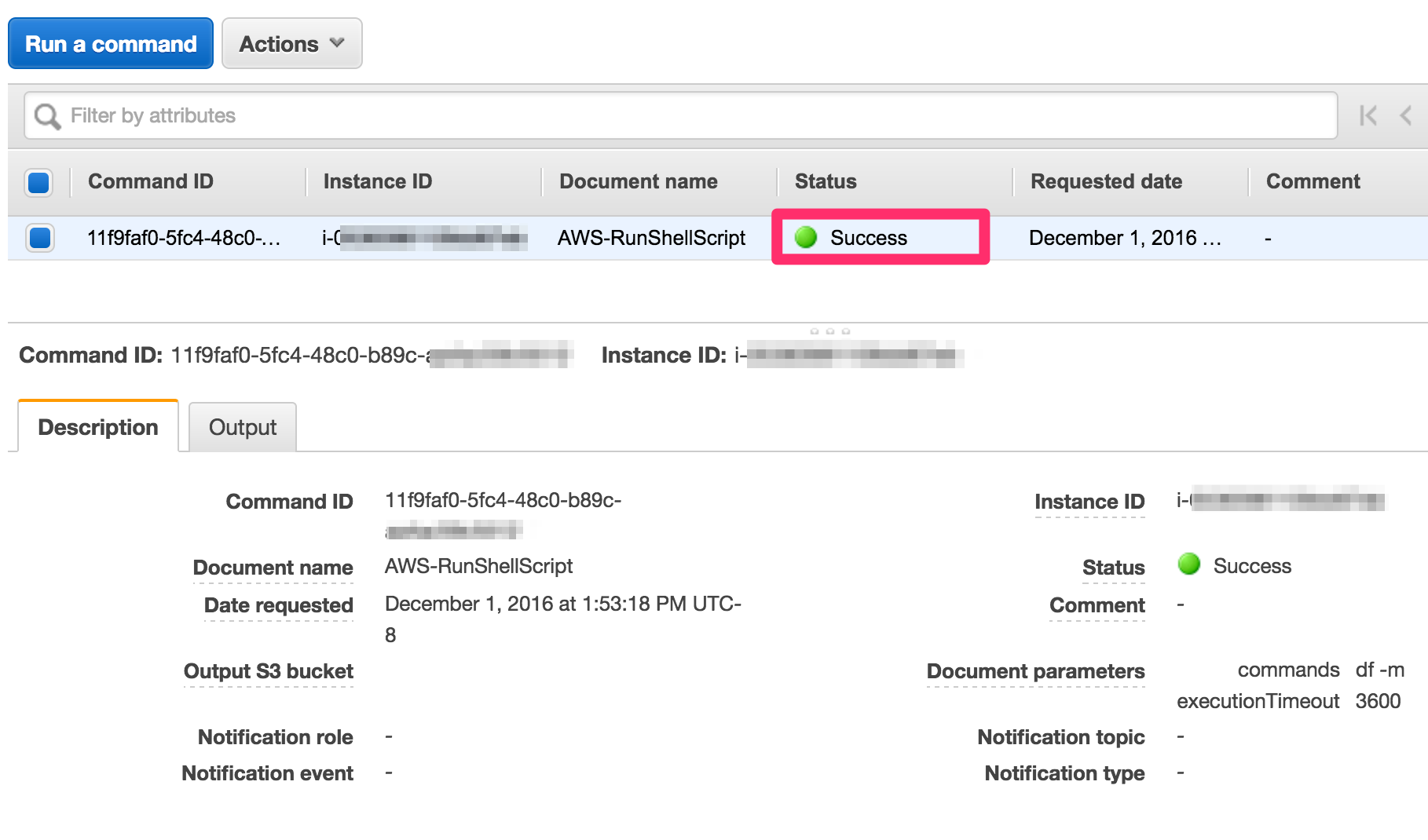This screenshot has height=840, width=1428.
Task: Click the Document name dotted label
Action: pyautogui.click(x=273, y=567)
